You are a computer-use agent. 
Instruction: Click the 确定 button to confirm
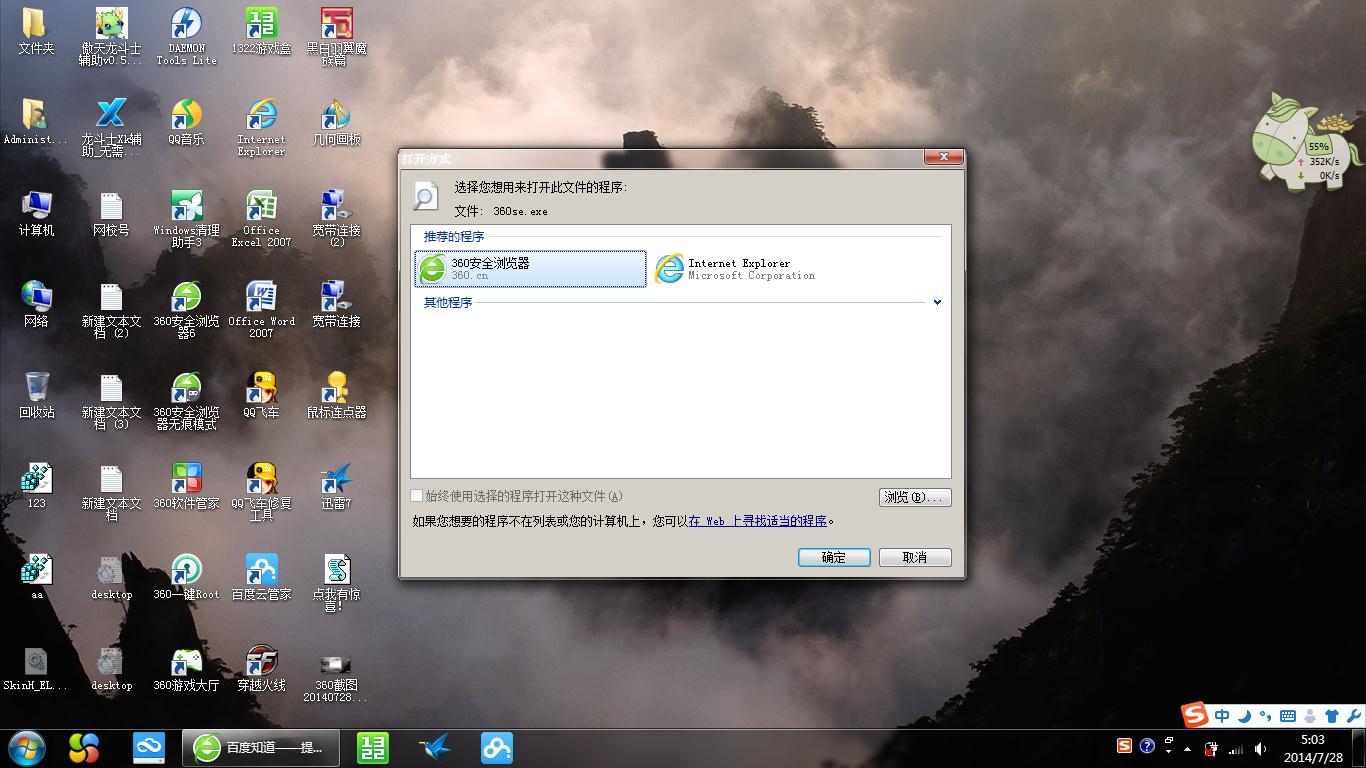coord(833,557)
